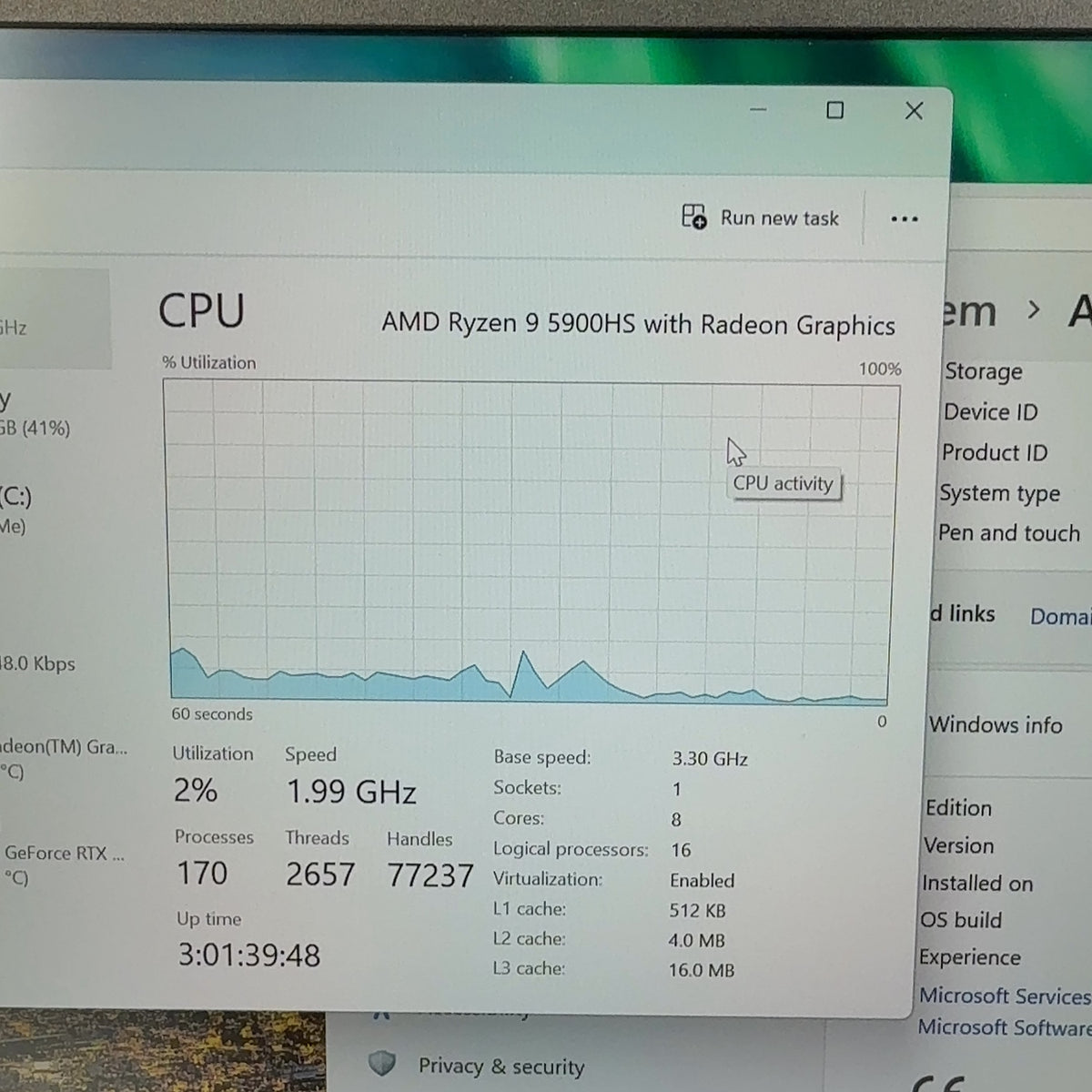Click the Privacy & security shield icon

[381, 1064]
